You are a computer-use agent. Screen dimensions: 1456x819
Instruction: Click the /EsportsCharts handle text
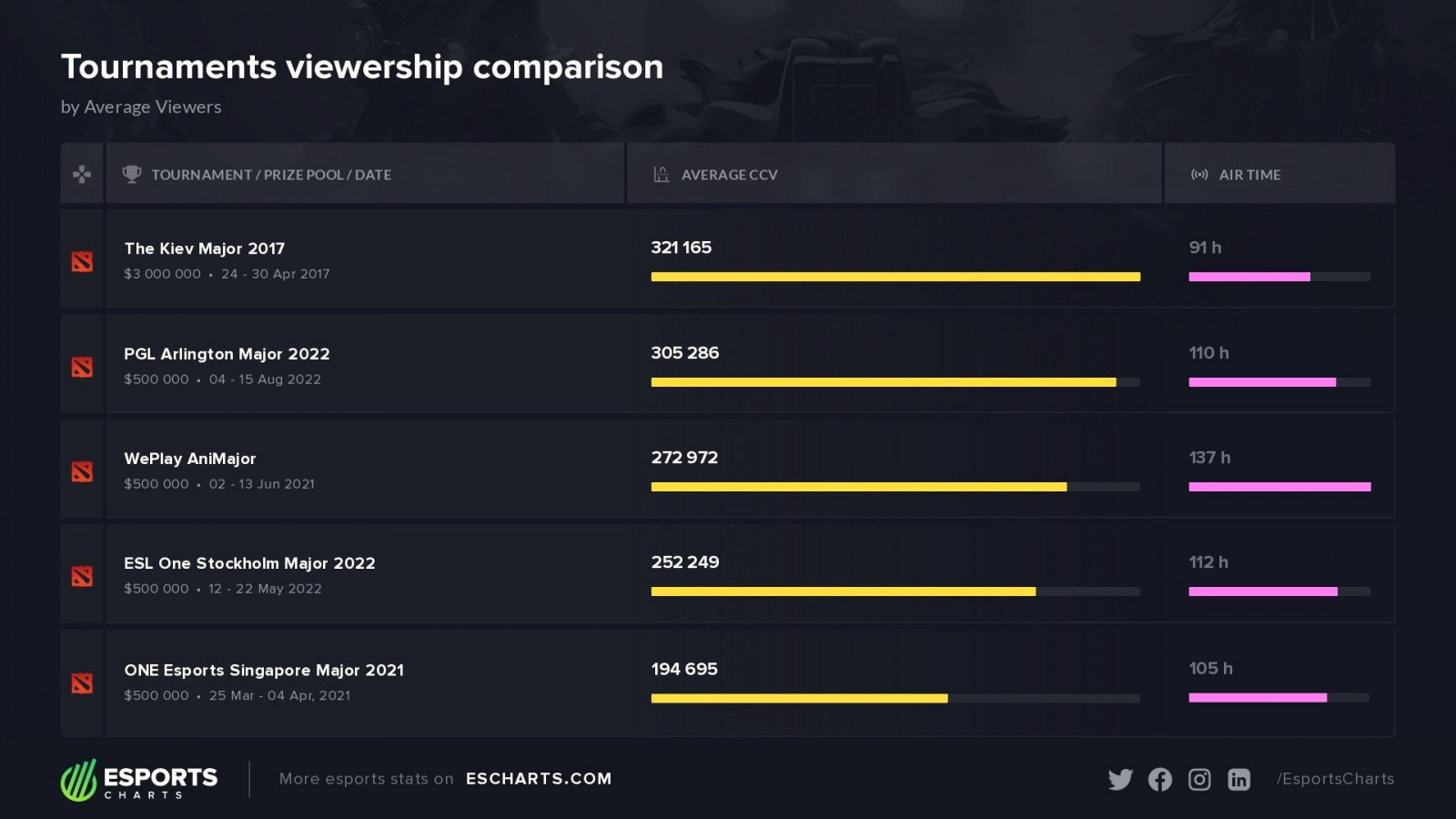pos(1335,779)
